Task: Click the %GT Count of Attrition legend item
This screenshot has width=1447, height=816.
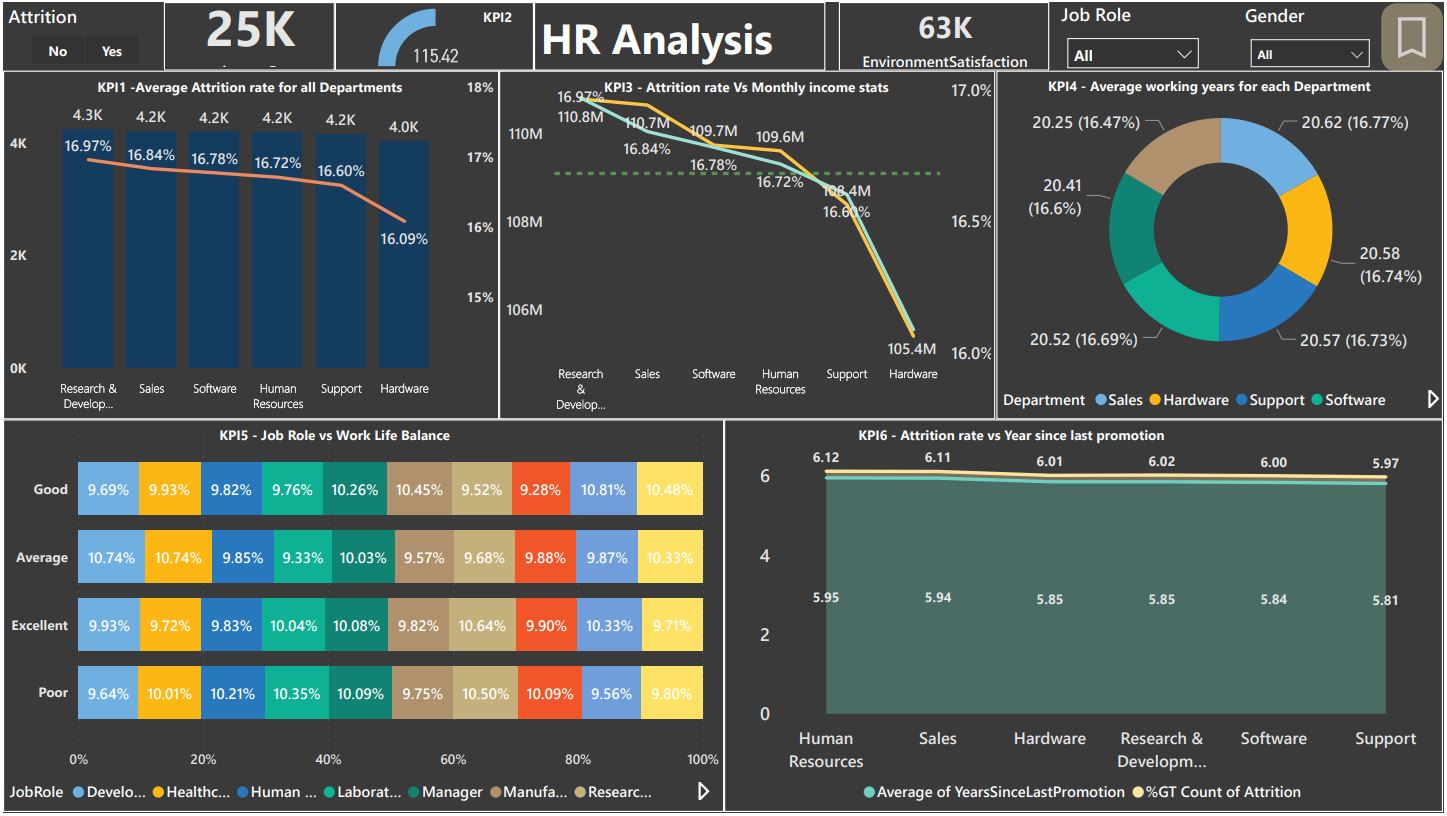Action: click(1217, 792)
